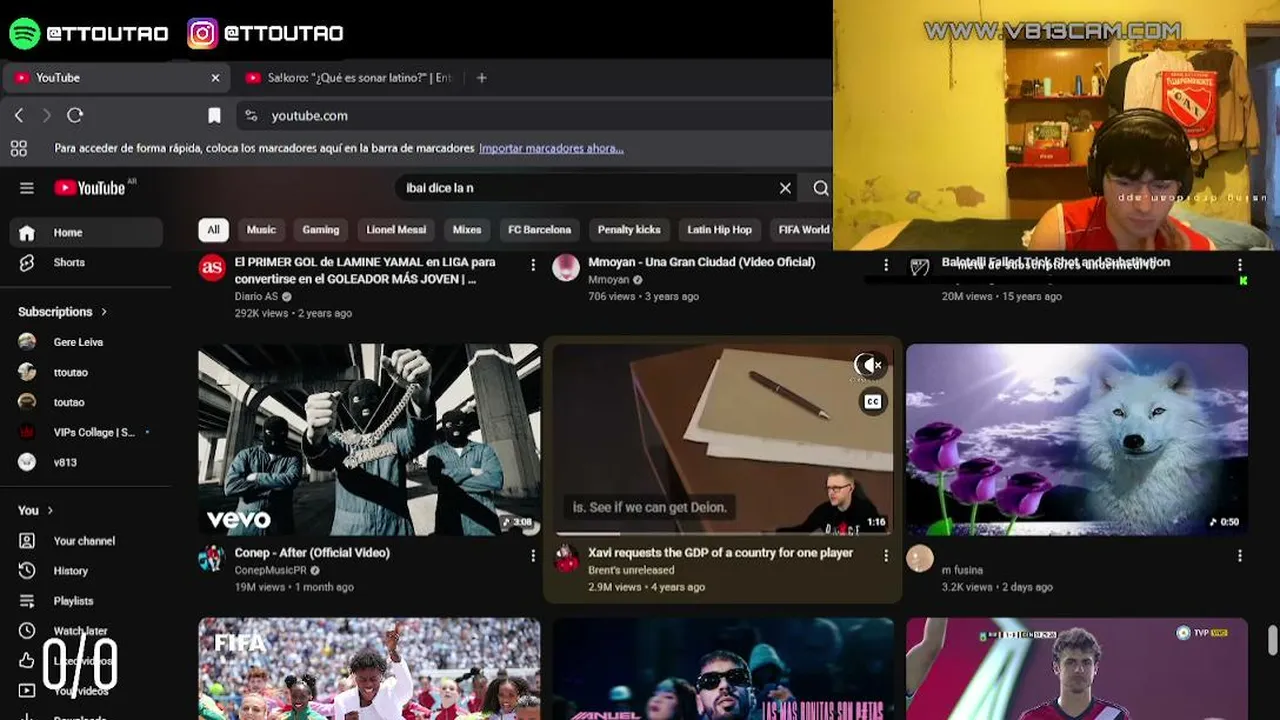1280x720 pixels.
Task: Click the browser address bar showing youtube.com
Action: tap(535, 116)
